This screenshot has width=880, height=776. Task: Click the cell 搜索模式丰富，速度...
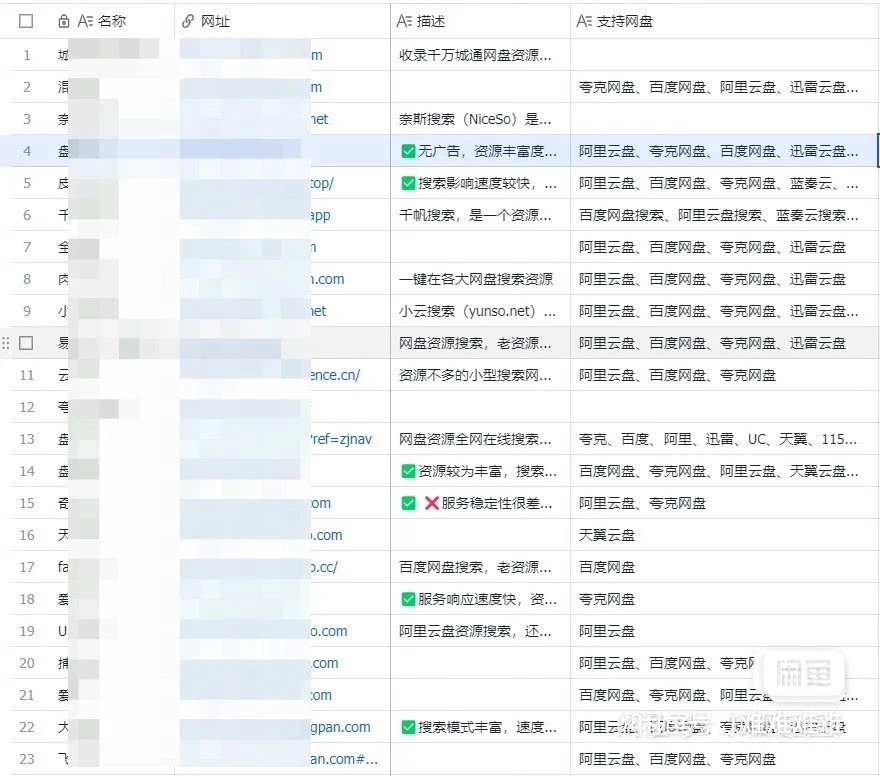point(480,727)
